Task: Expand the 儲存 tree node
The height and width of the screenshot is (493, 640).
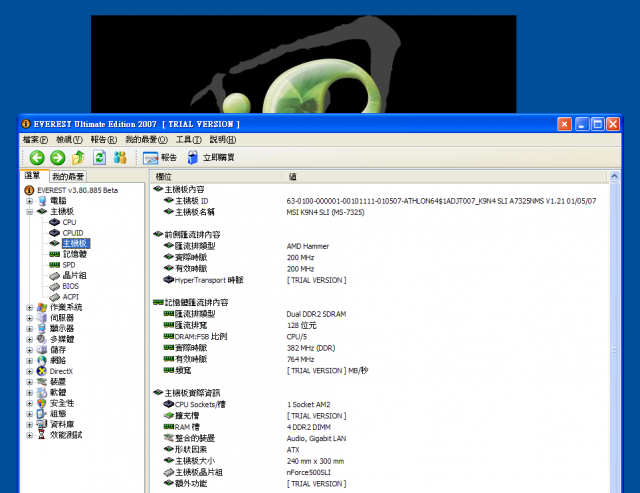Action: tap(29, 350)
